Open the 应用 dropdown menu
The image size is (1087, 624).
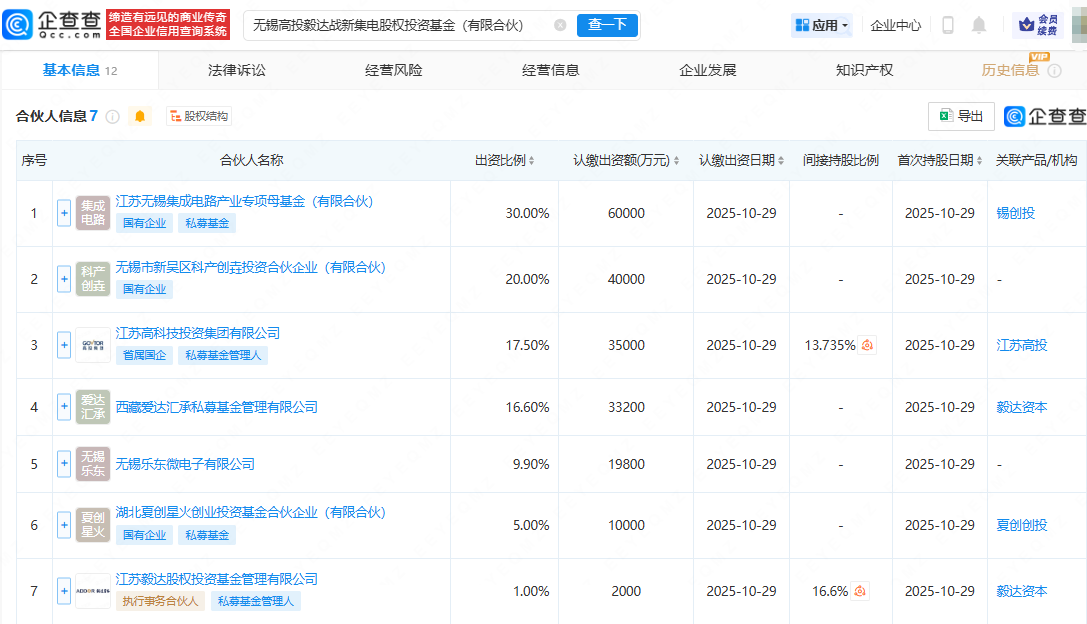tap(822, 25)
